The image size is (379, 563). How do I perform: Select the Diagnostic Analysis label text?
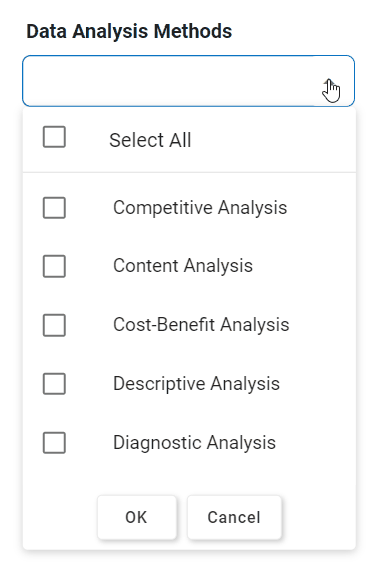coord(194,442)
